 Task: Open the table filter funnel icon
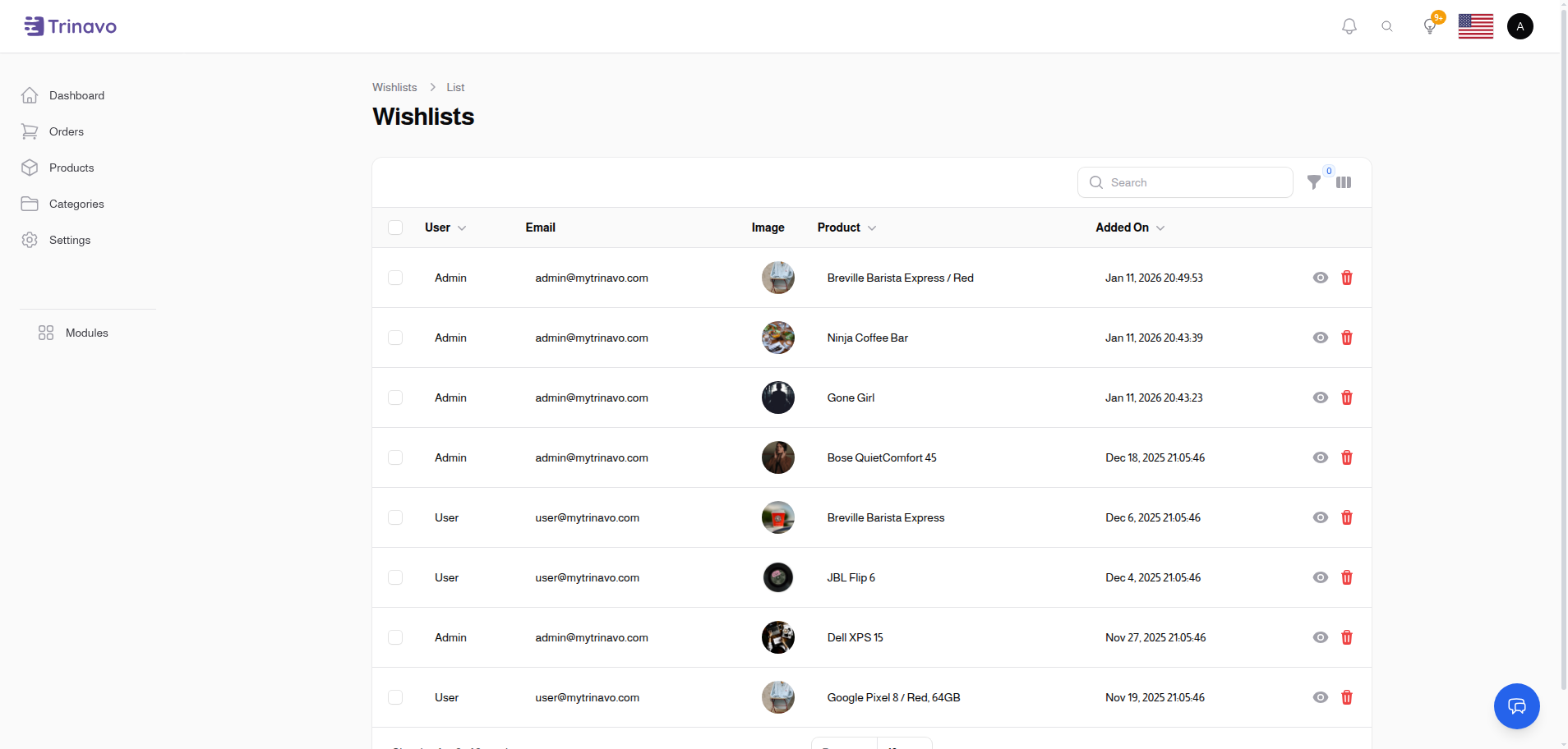pos(1314,182)
